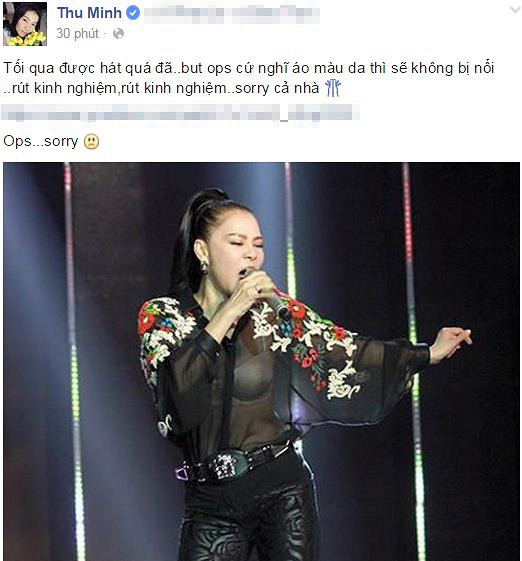Click the globe public privacy icon

pos(118,34)
